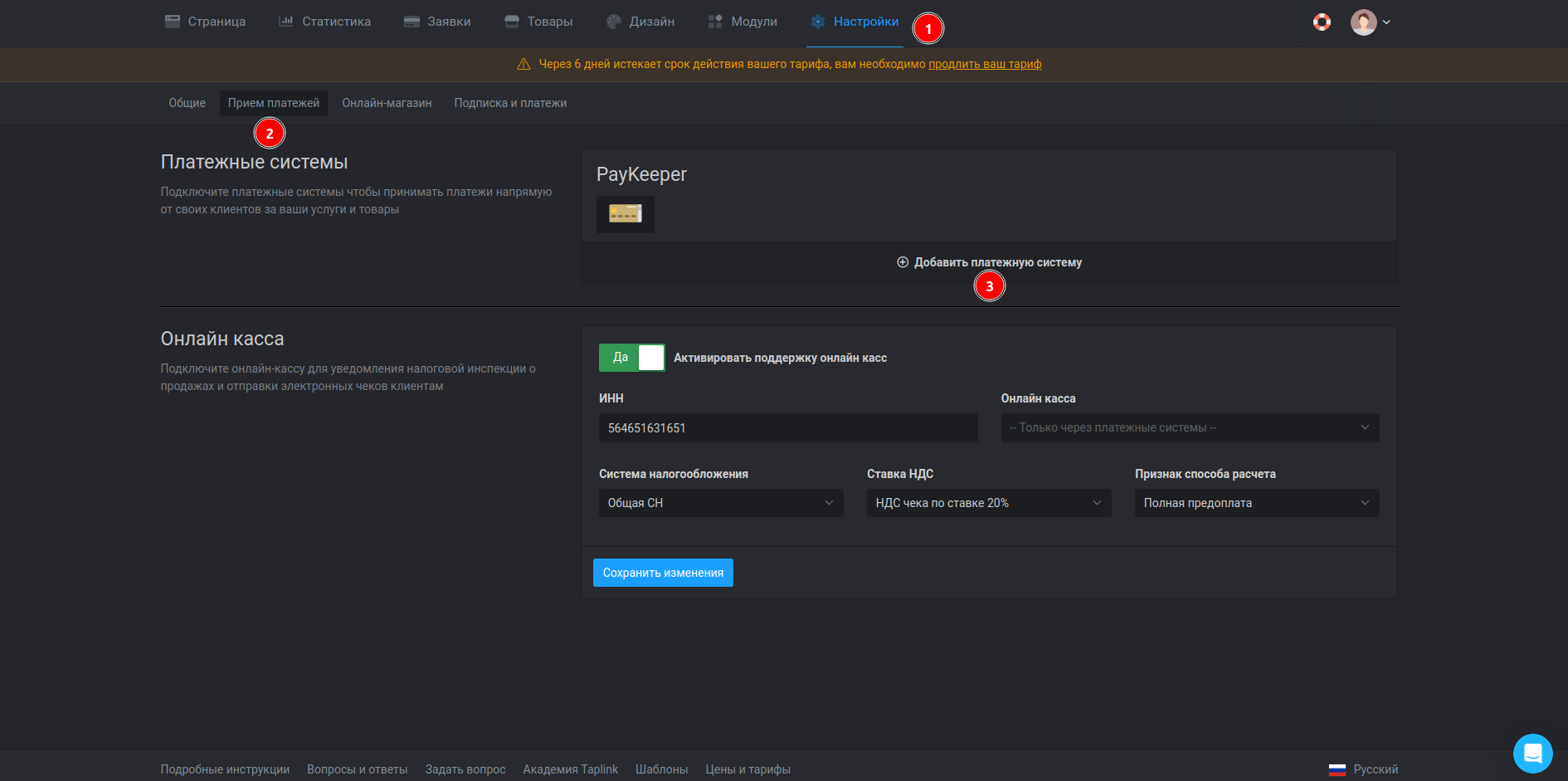The image size is (1568, 781).
Task: Toggle online cash register support switch
Action: point(631,358)
